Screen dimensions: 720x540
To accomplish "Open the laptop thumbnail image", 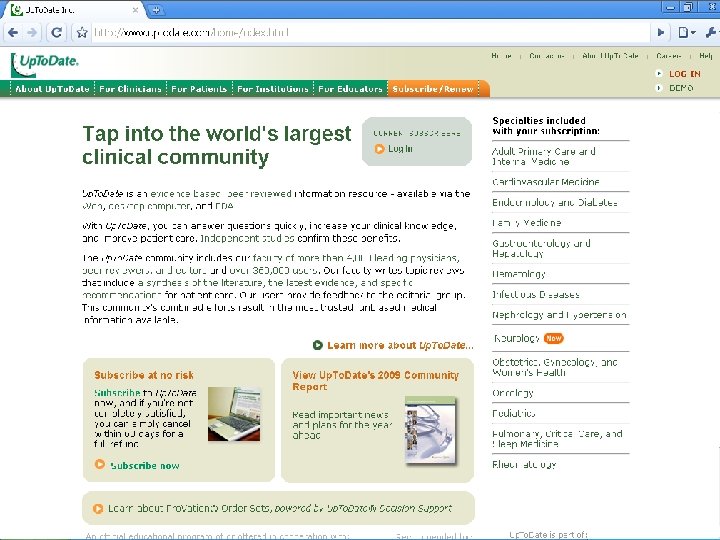I will click(x=234, y=414).
